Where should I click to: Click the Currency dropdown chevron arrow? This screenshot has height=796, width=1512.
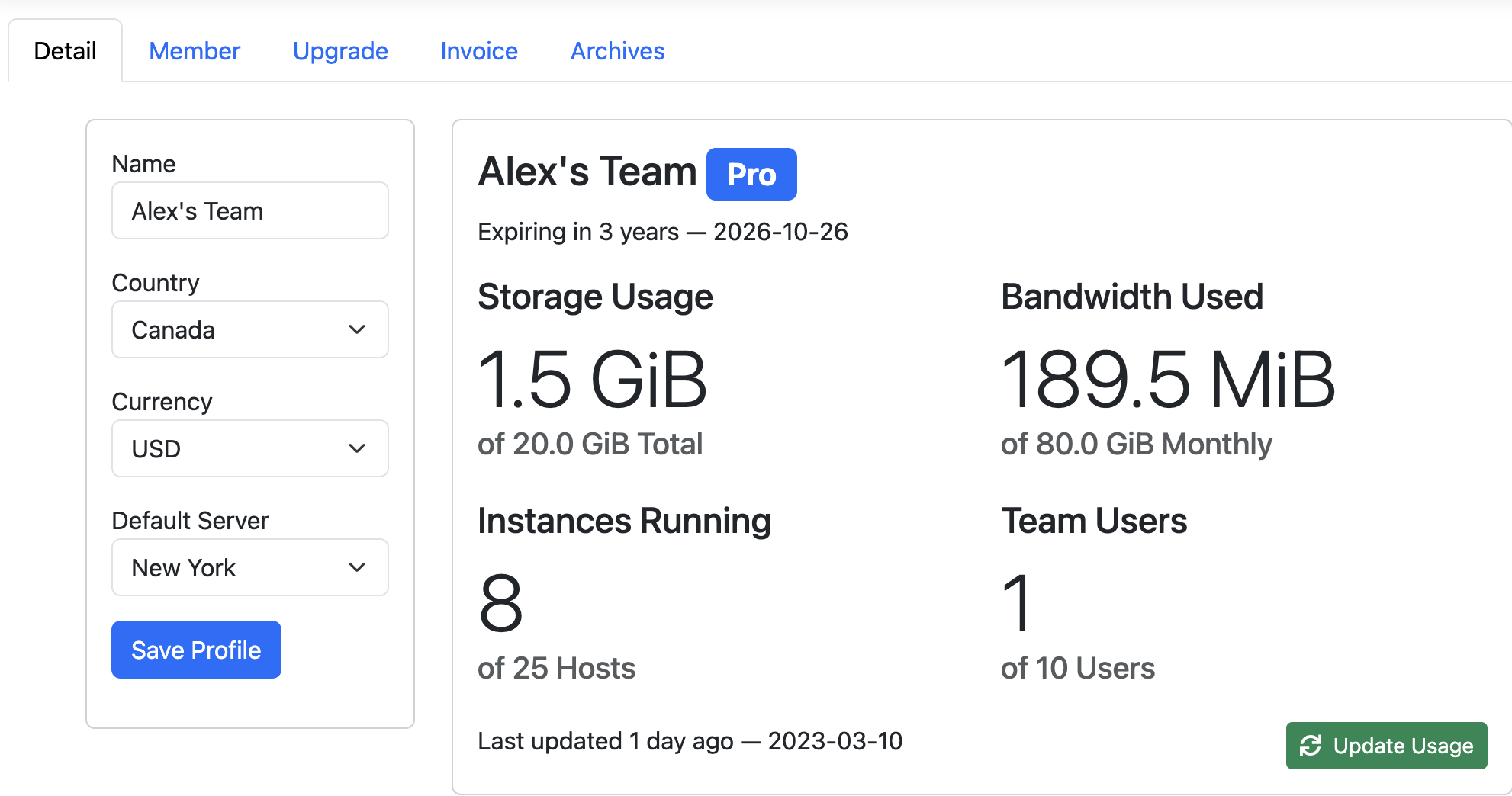pos(357,448)
